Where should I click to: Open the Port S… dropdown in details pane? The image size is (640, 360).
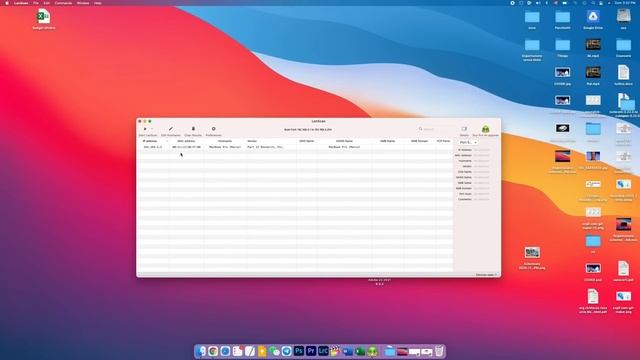(468, 142)
